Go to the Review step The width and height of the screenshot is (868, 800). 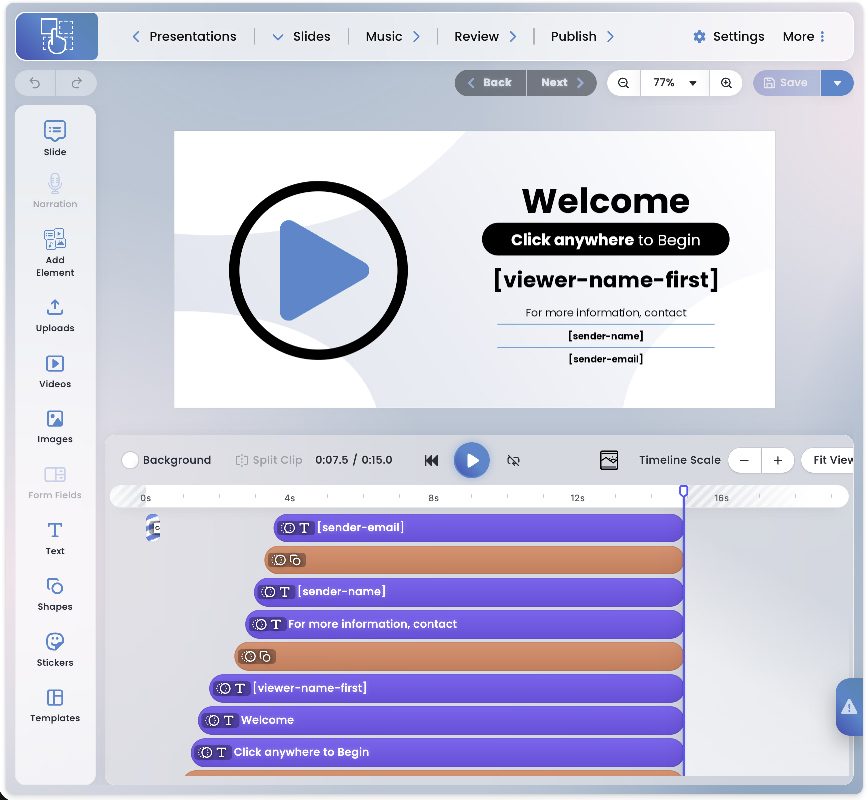[485, 37]
